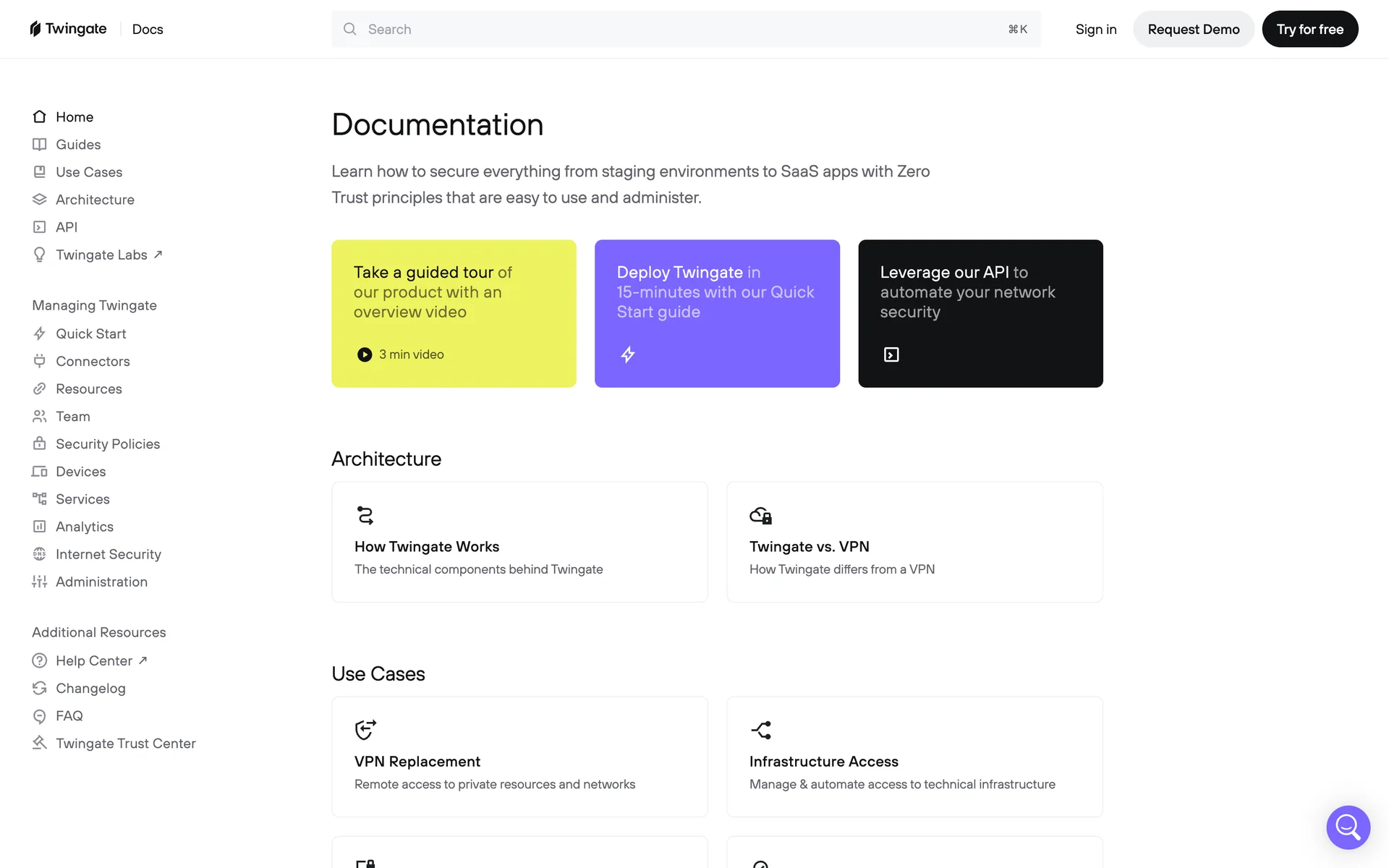Click the API terminal icon on the black card

(891, 354)
